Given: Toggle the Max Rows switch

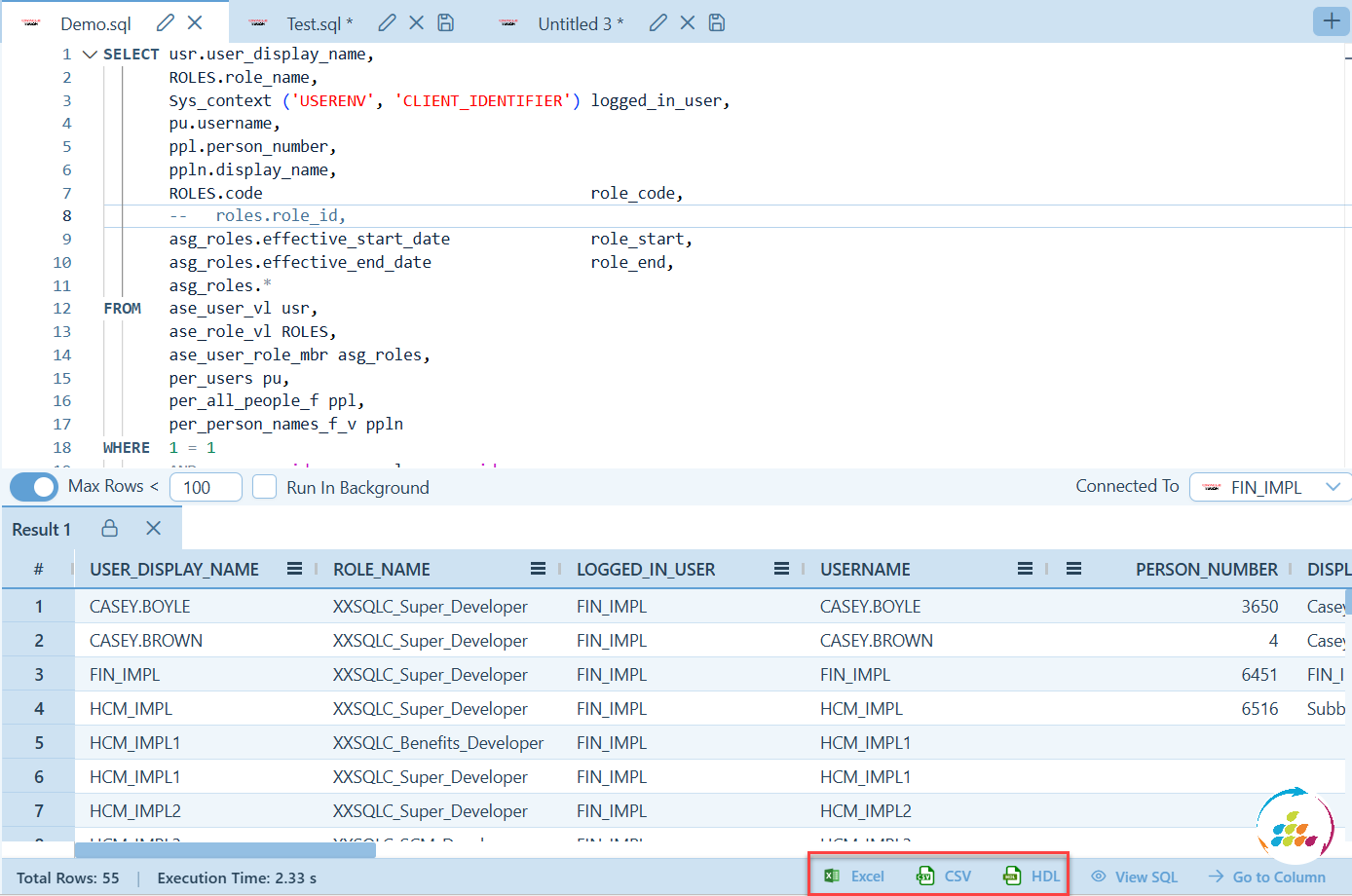Looking at the screenshot, I should pyautogui.click(x=34, y=487).
